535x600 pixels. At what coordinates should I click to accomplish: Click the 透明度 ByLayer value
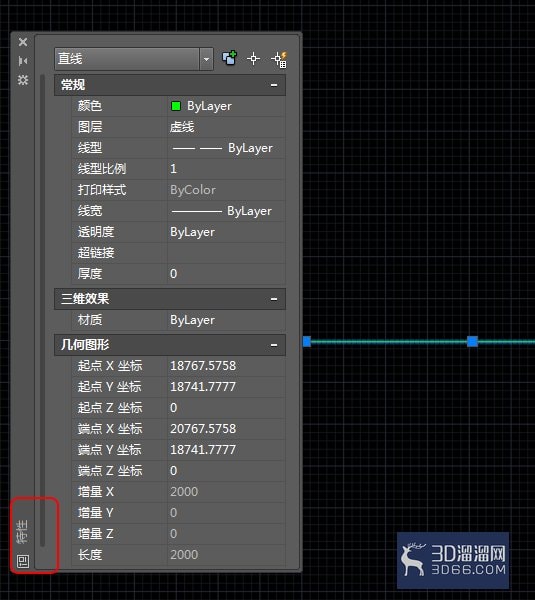tap(226, 232)
